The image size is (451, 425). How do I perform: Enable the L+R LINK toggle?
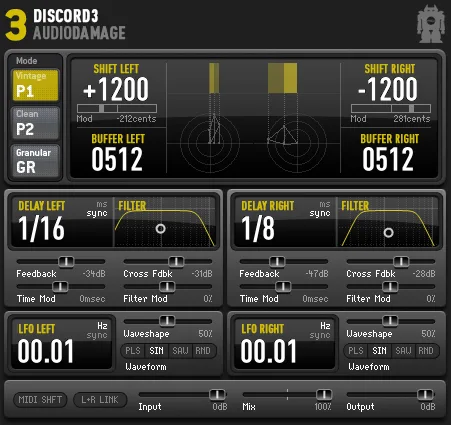100,399
